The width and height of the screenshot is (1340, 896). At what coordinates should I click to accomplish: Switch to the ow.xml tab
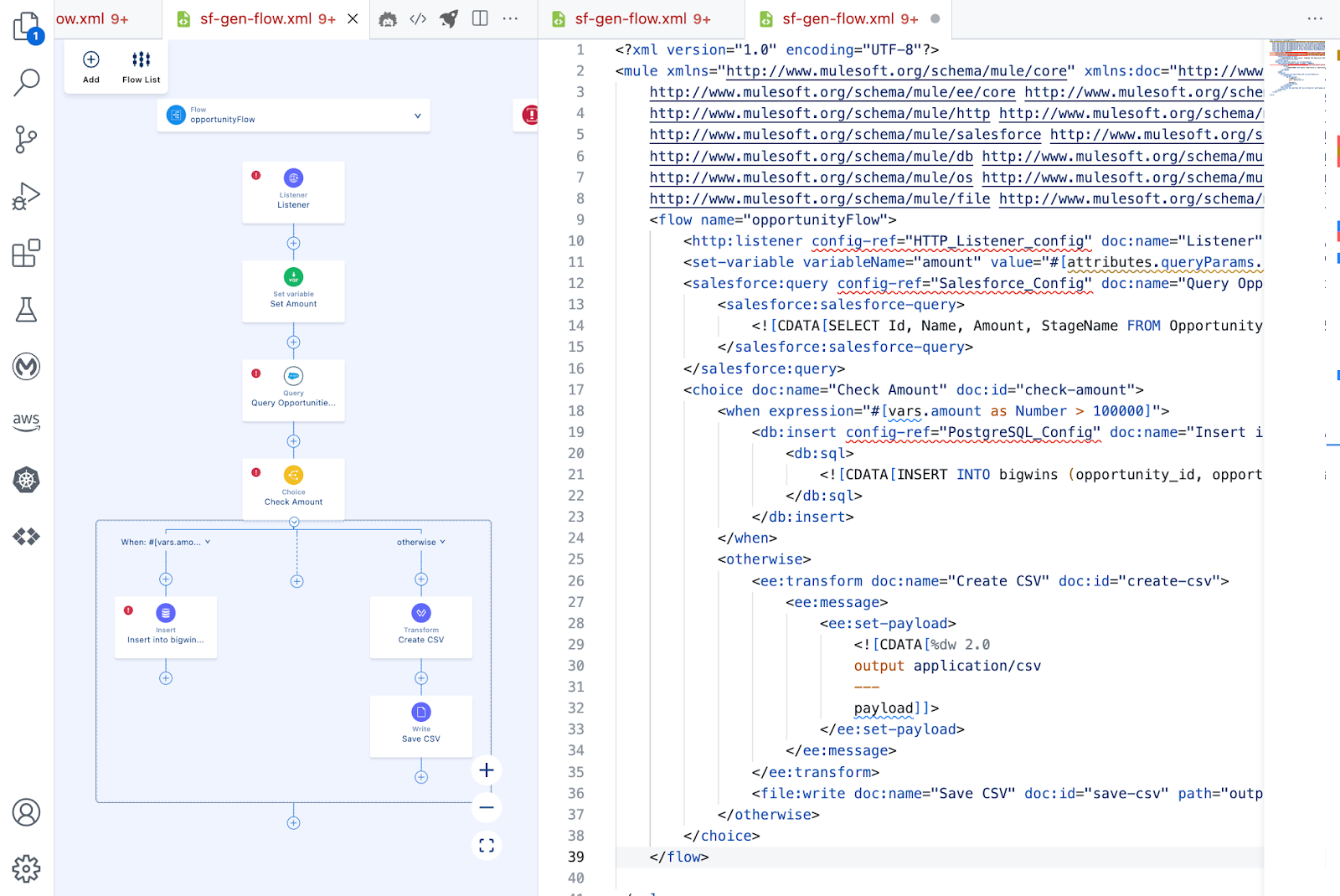[92, 17]
